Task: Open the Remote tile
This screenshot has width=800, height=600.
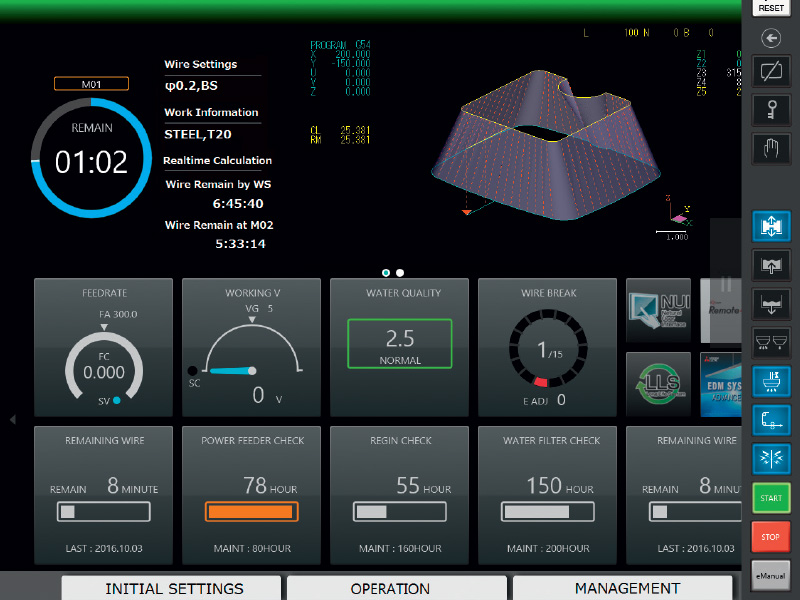Action: click(721, 310)
